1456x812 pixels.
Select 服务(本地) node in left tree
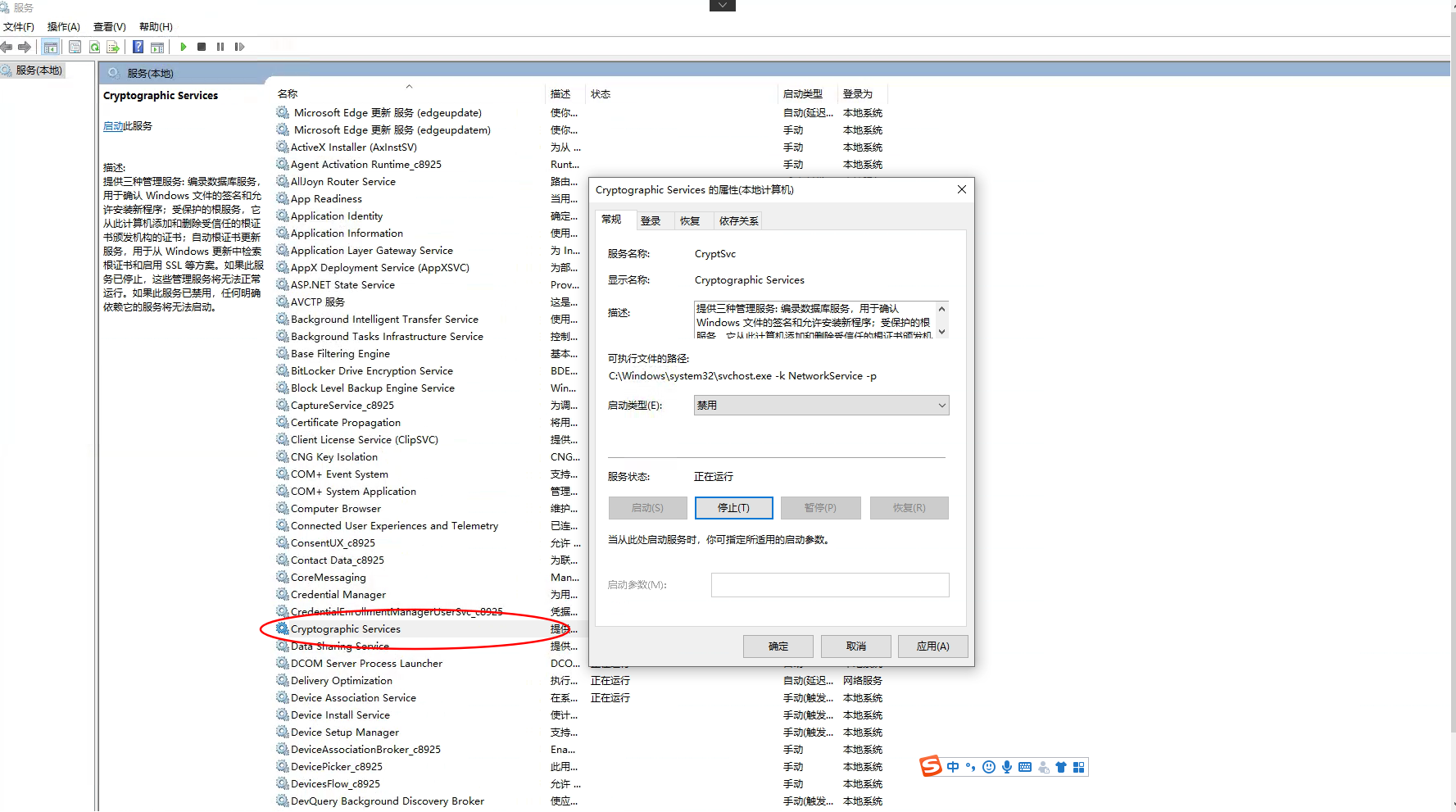click(39, 70)
